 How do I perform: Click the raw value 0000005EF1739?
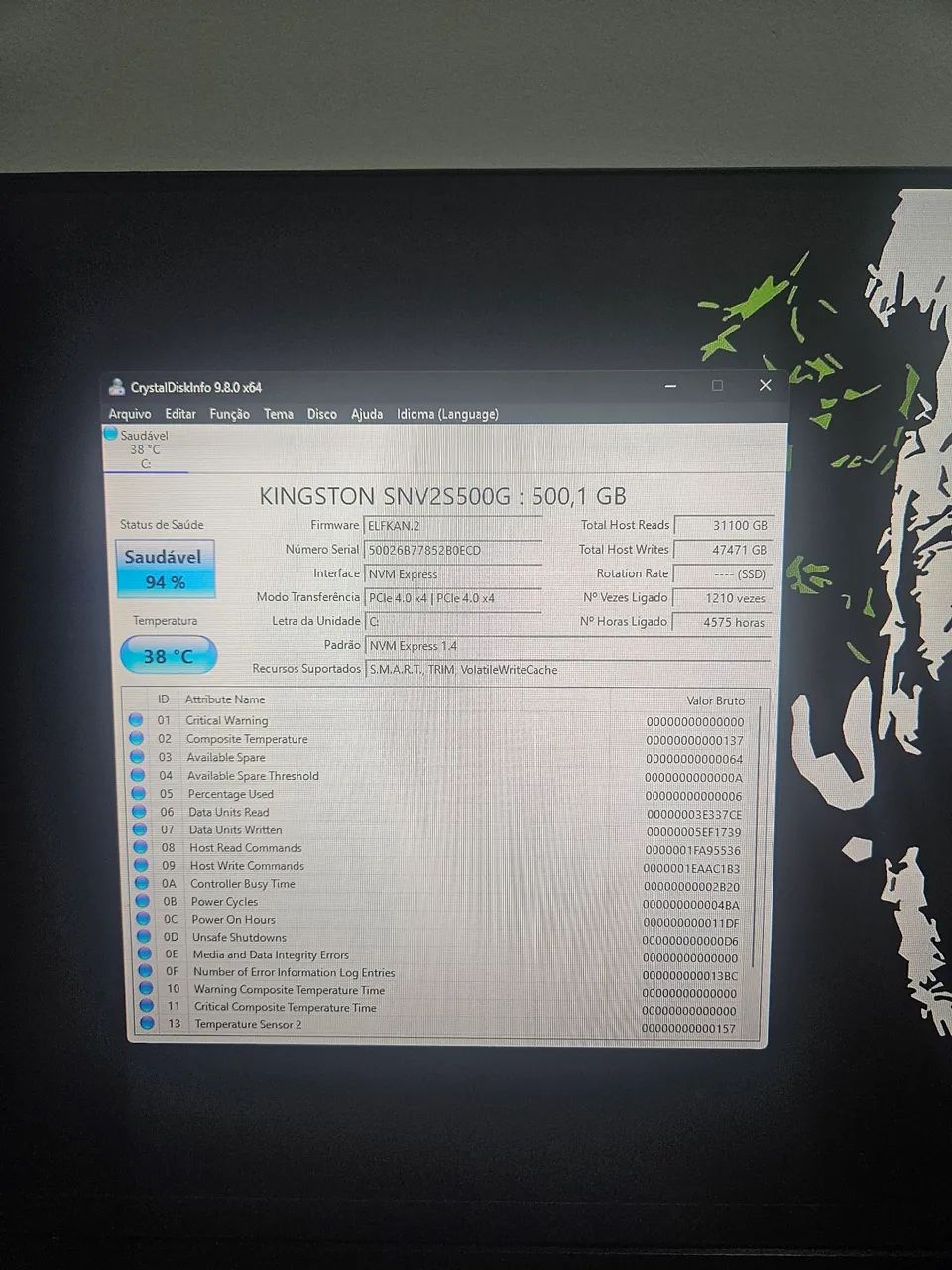693,832
